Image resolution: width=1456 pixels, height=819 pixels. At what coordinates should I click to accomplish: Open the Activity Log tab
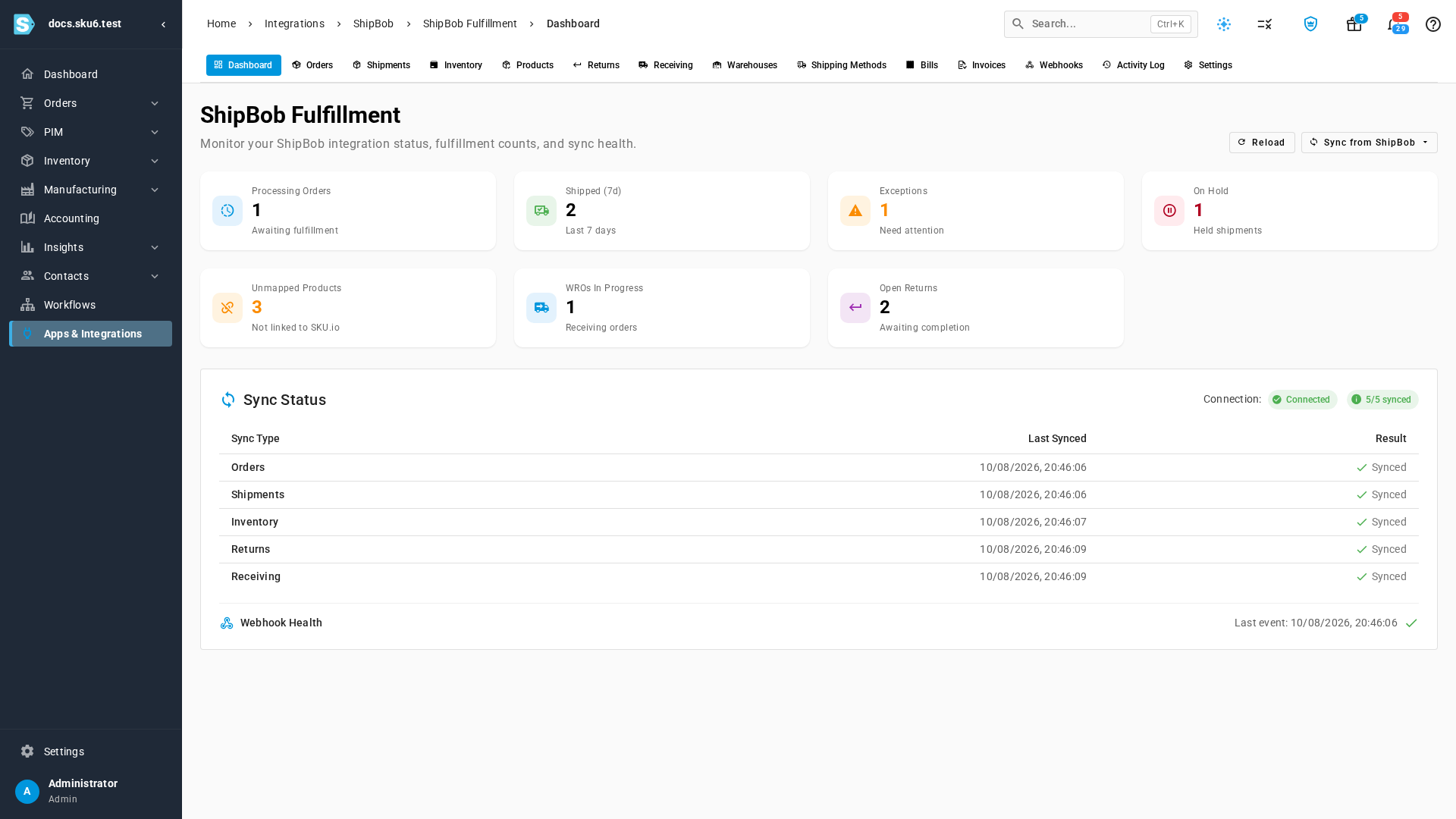tap(1133, 65)
